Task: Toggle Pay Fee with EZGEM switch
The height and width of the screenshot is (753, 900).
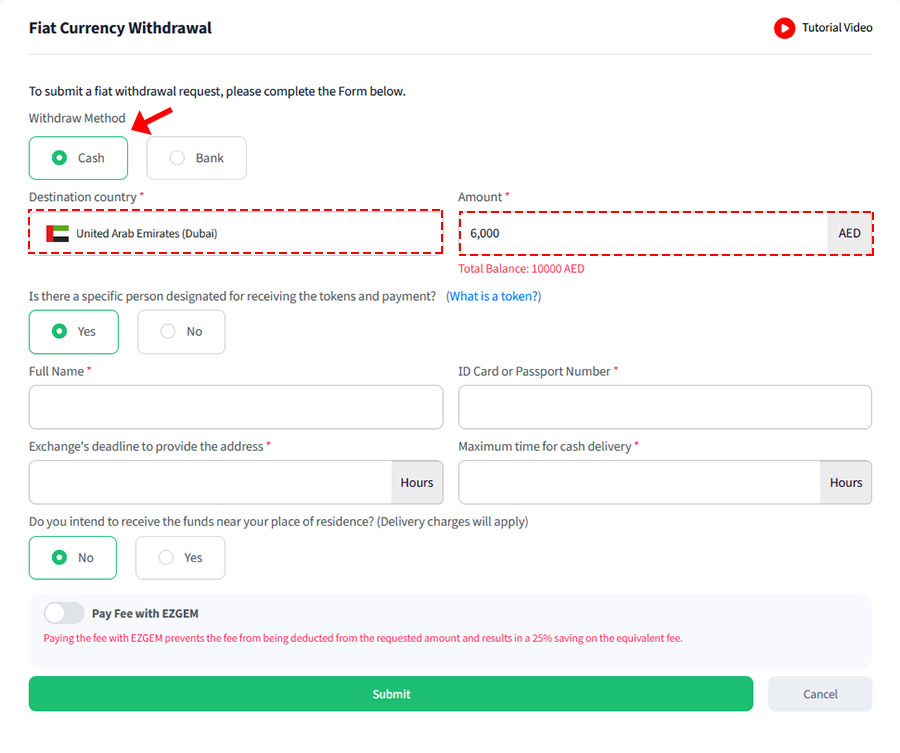Action: (x=64, y=613)
